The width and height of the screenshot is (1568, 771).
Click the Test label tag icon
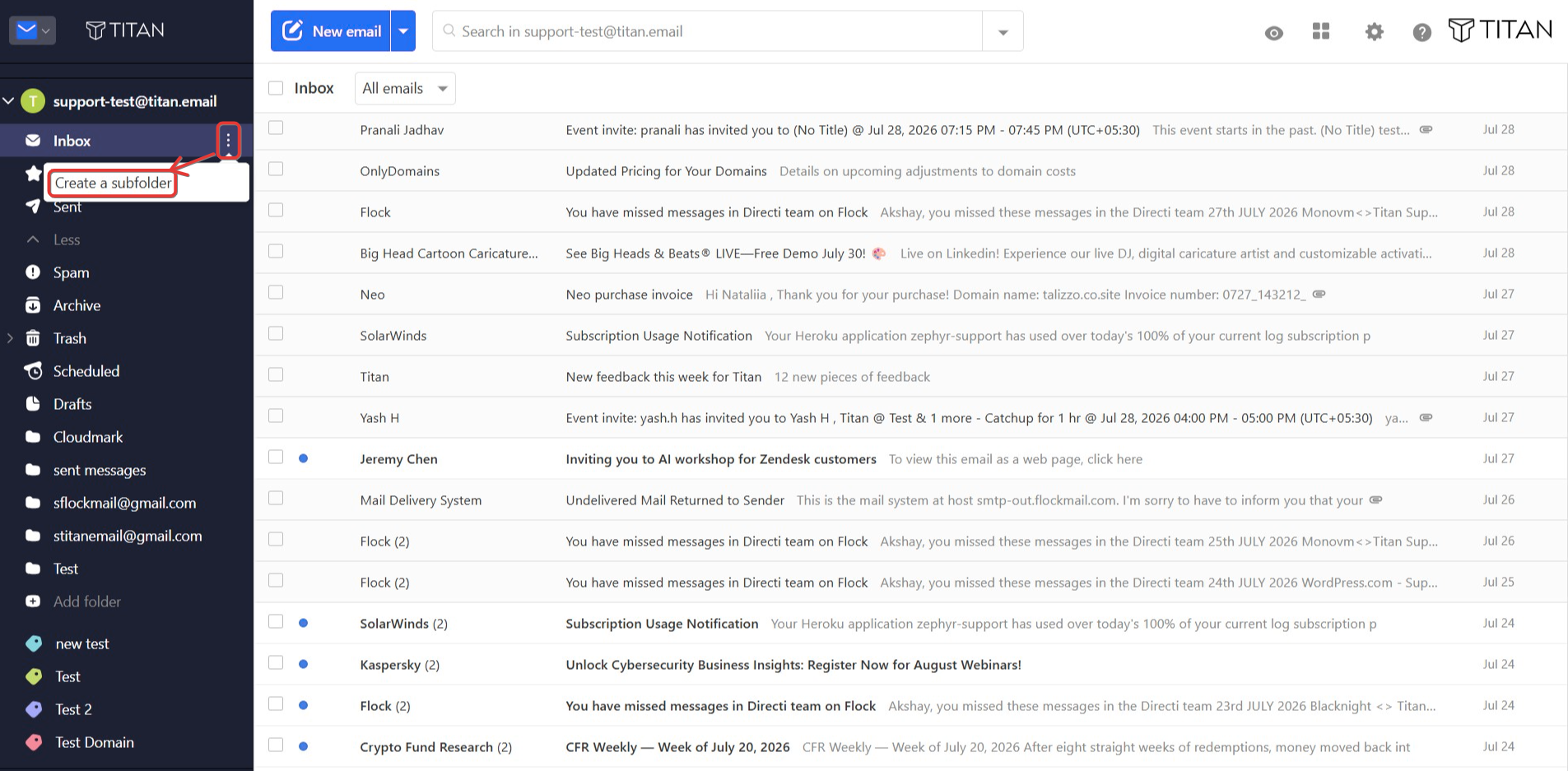click(34, 676)
